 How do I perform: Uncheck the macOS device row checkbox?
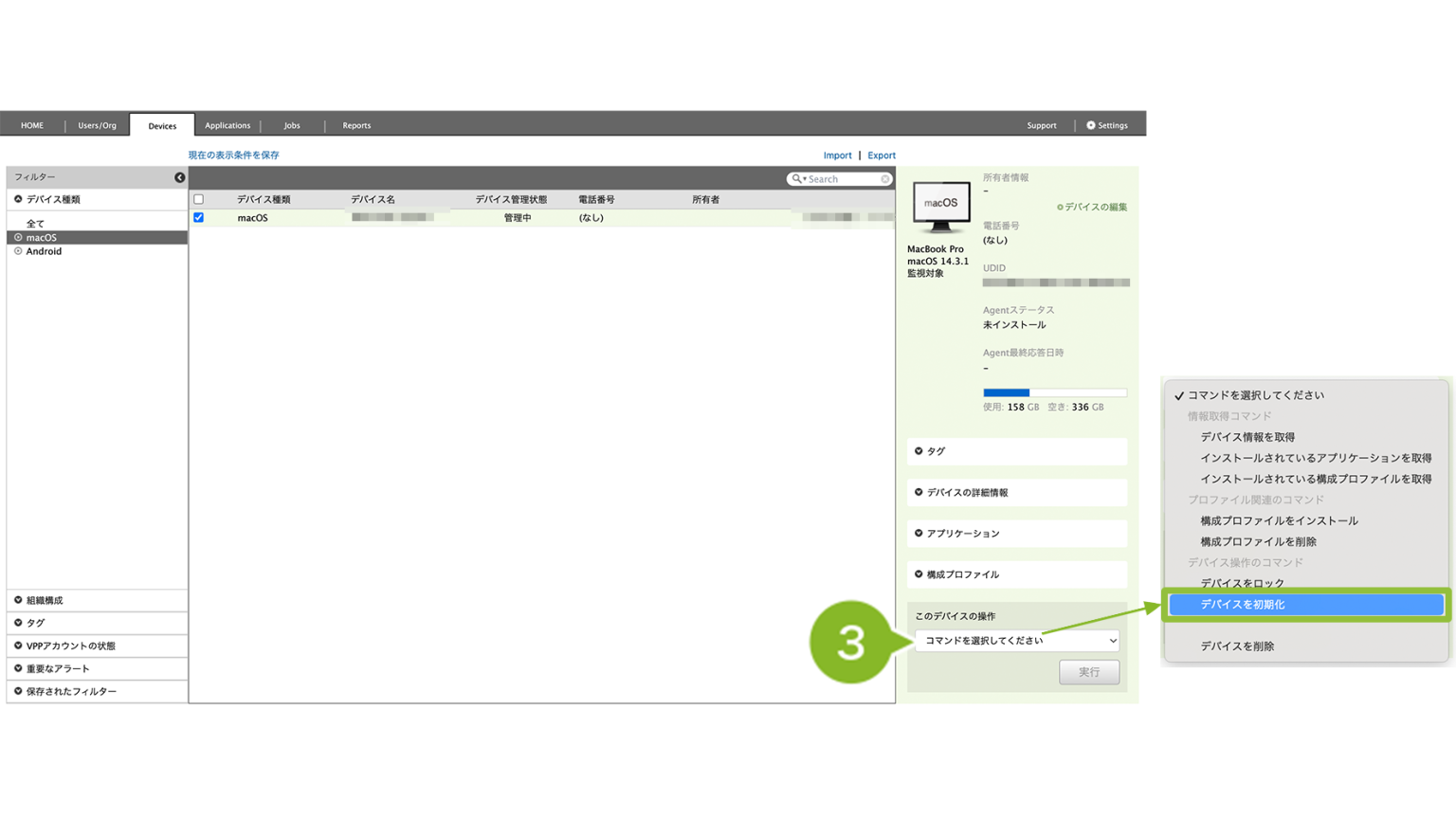(x=199, y=217)
